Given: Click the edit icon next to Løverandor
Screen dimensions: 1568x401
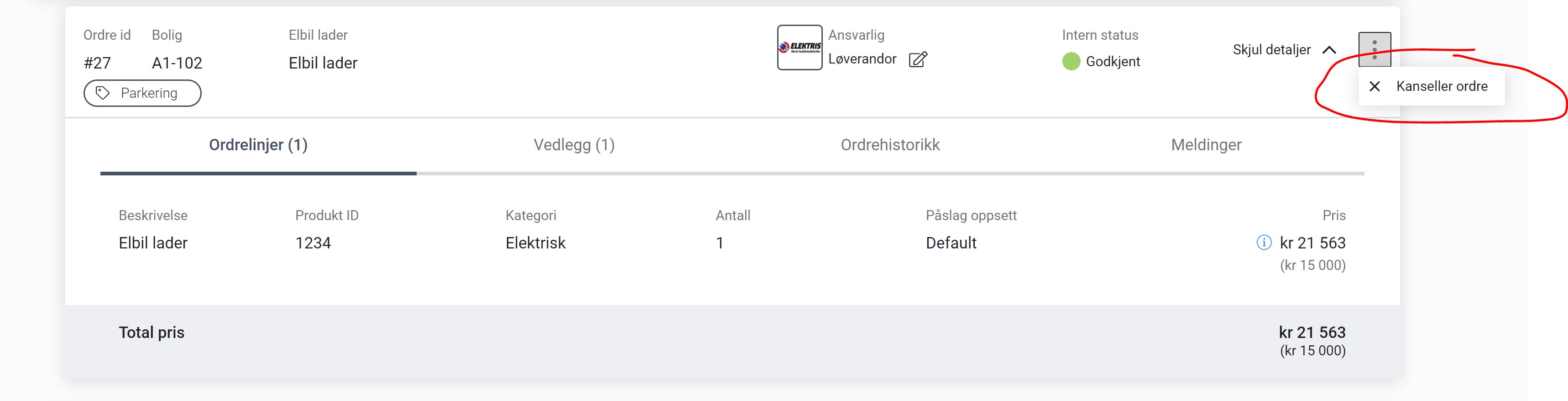Looking at the screenshot, I should click(917, 59).
